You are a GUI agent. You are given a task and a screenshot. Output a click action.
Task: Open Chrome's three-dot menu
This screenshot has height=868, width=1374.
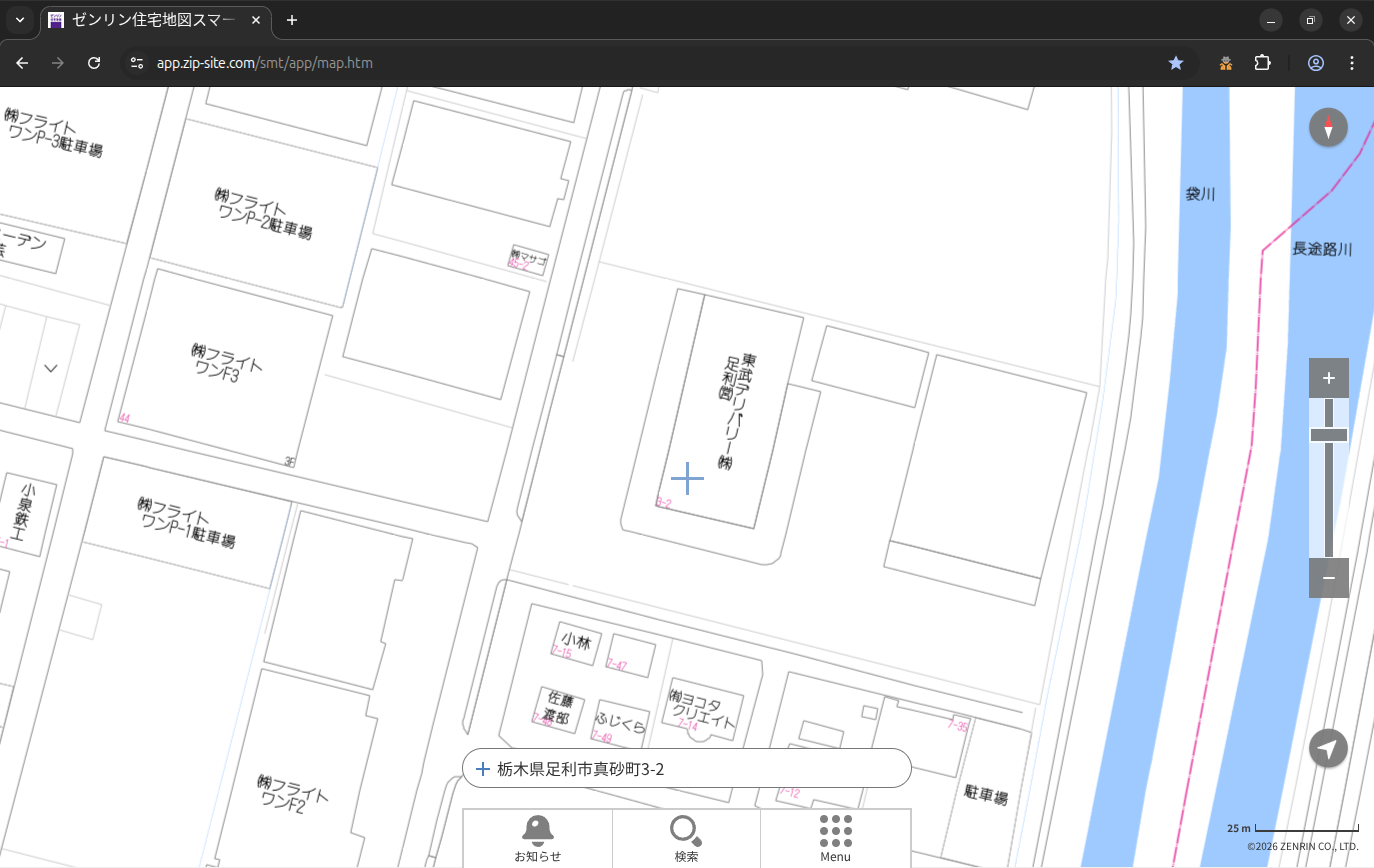1352,63
